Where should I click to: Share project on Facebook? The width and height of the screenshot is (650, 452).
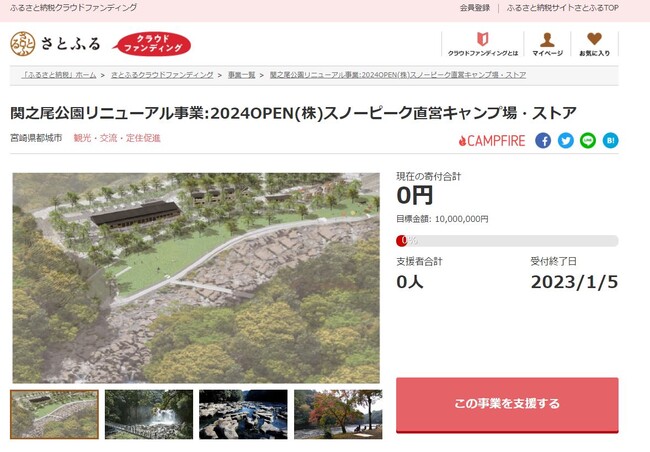coord(543,141)
